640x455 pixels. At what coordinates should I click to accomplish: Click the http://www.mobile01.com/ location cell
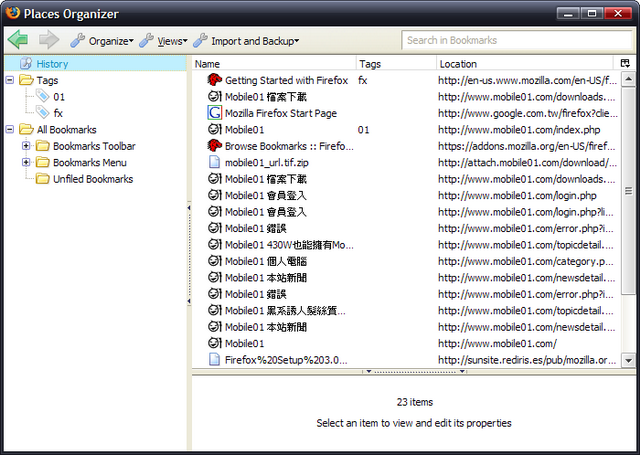[497, 344]
